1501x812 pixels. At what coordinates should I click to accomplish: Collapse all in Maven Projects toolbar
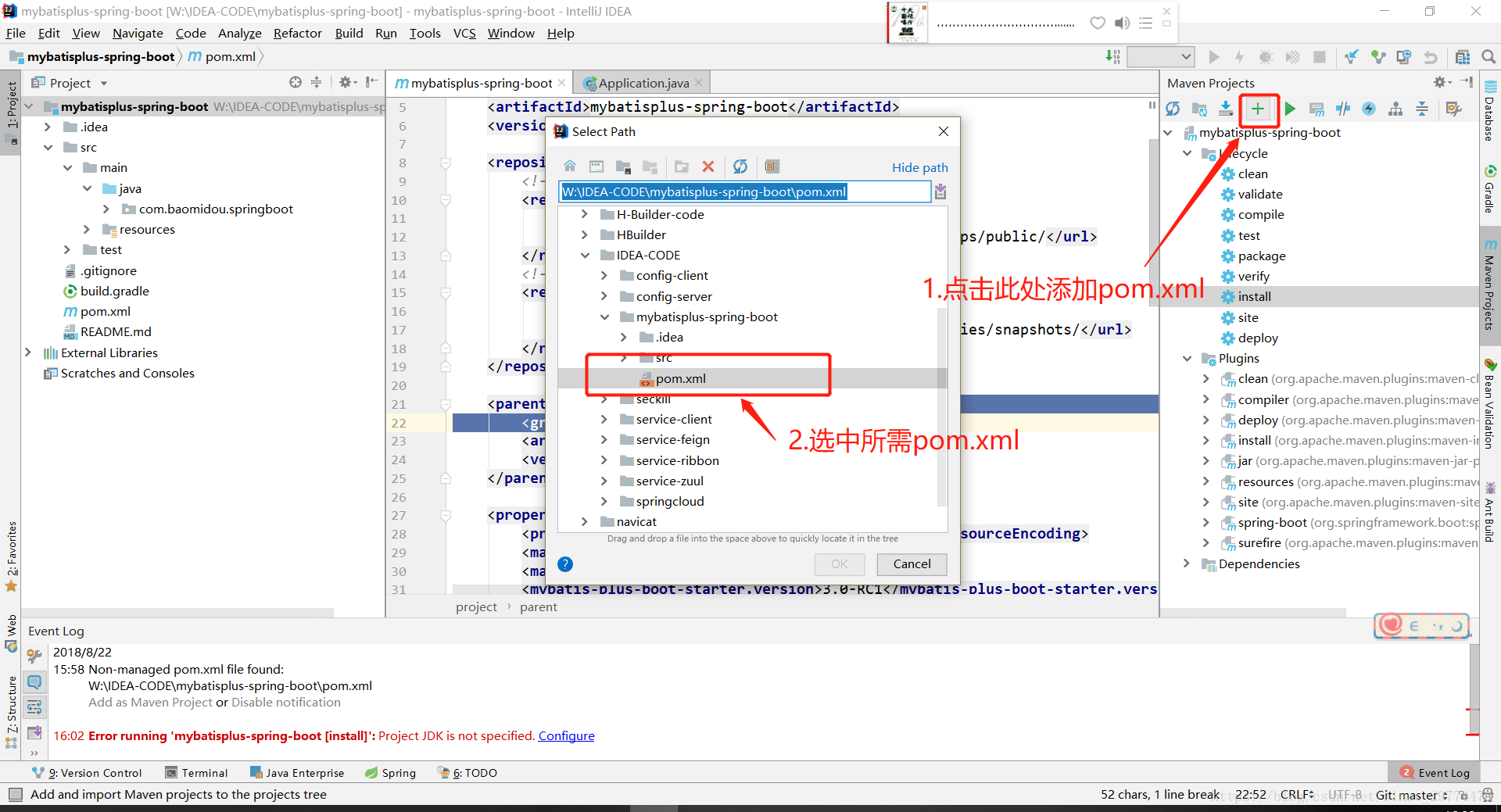click(x=1422, y=109)
